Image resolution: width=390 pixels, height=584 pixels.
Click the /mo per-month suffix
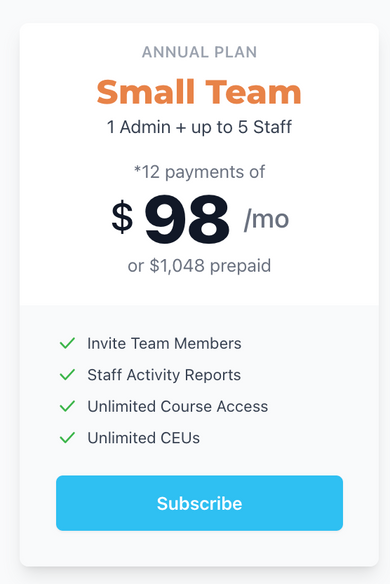[x=266, y=219]
